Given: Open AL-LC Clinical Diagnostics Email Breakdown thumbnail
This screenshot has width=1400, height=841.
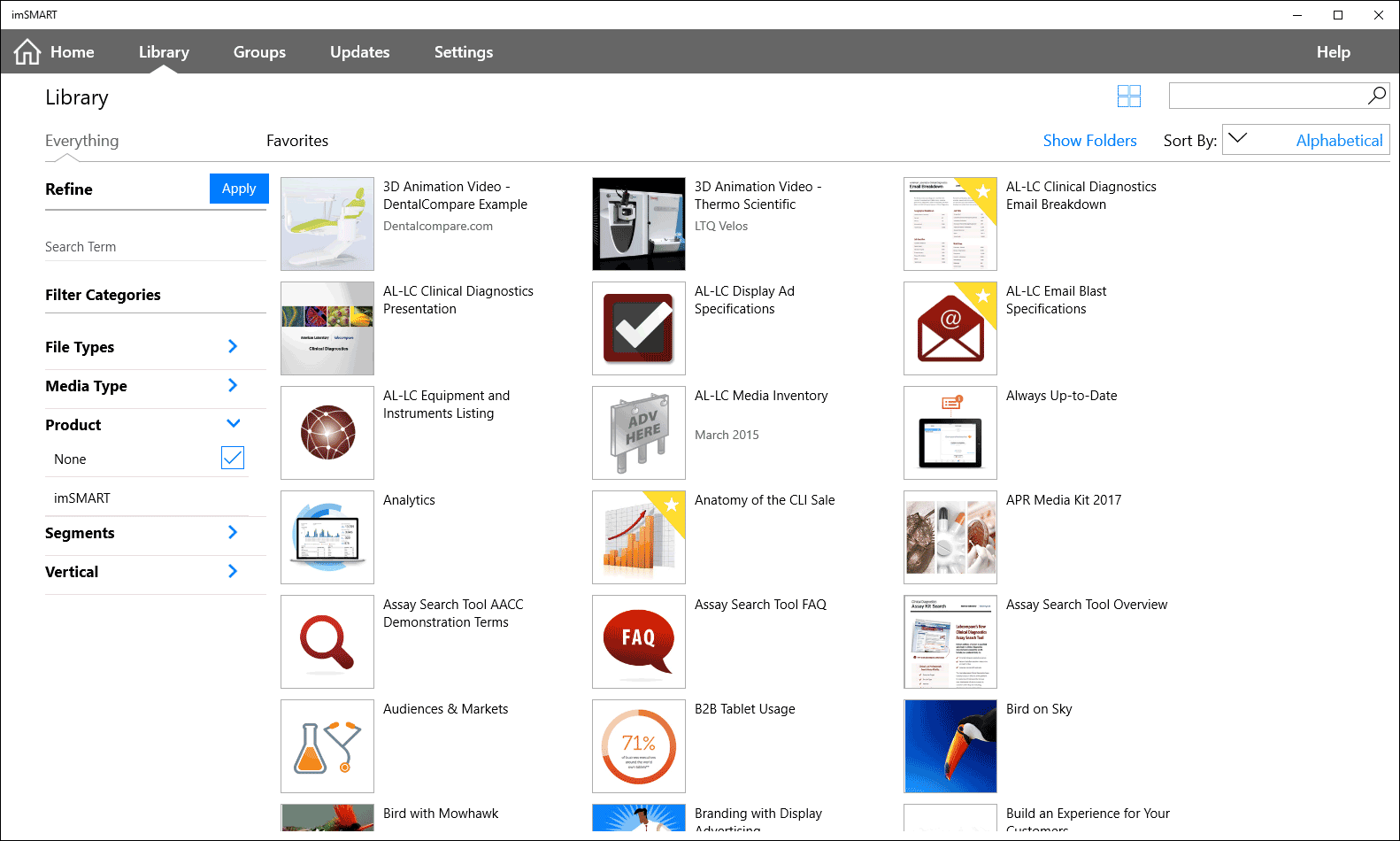Looking at the screenshot, I should click(950, 224).
